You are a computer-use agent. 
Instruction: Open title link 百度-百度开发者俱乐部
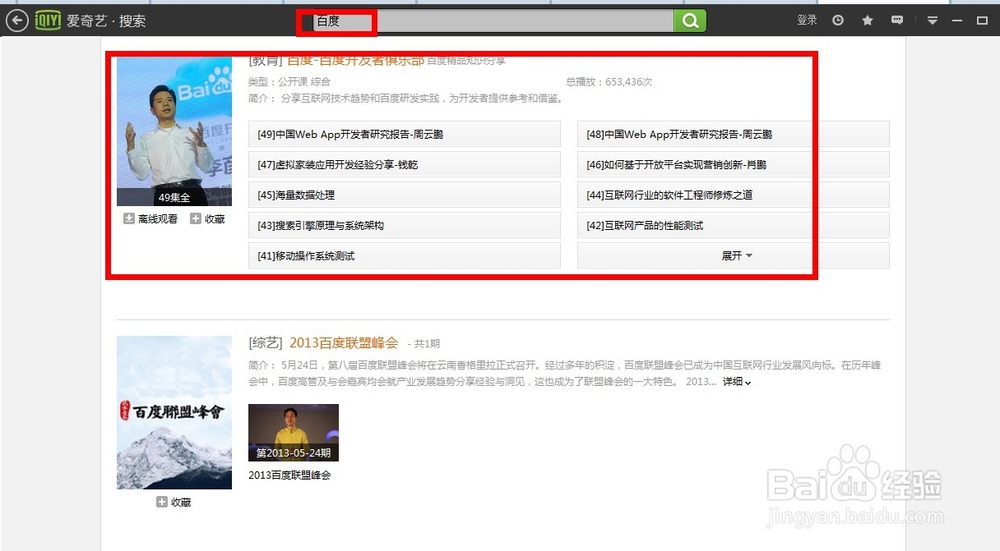tap(355, 61)
